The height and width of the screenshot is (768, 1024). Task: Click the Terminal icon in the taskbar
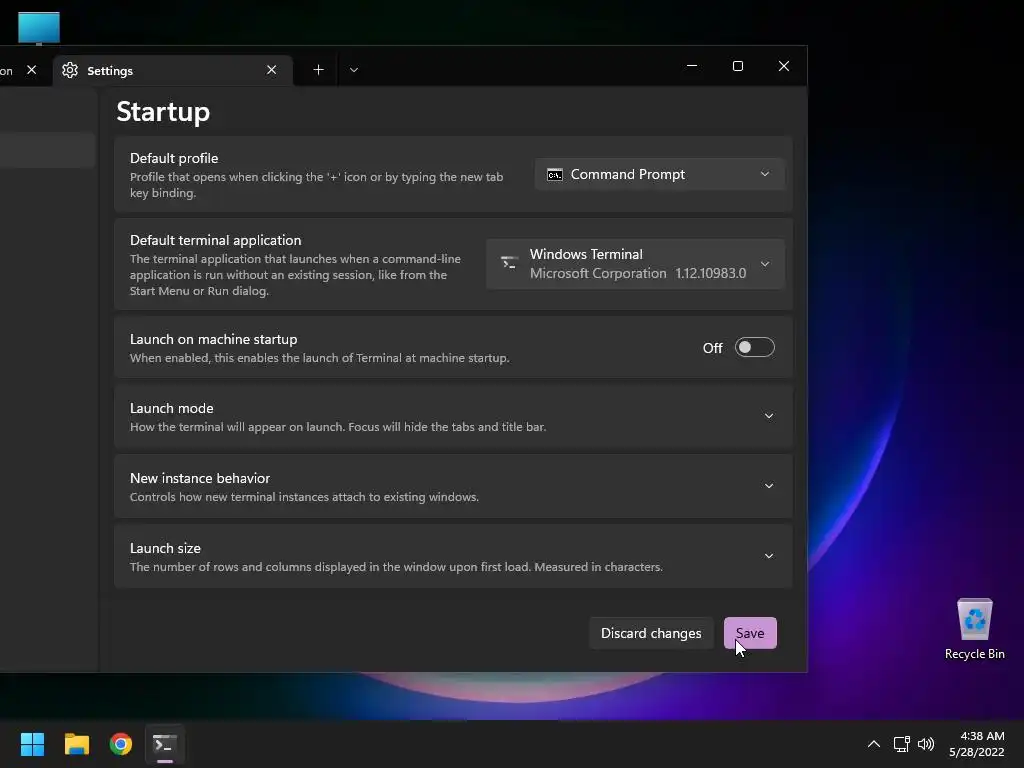click(x=165, y=744)
